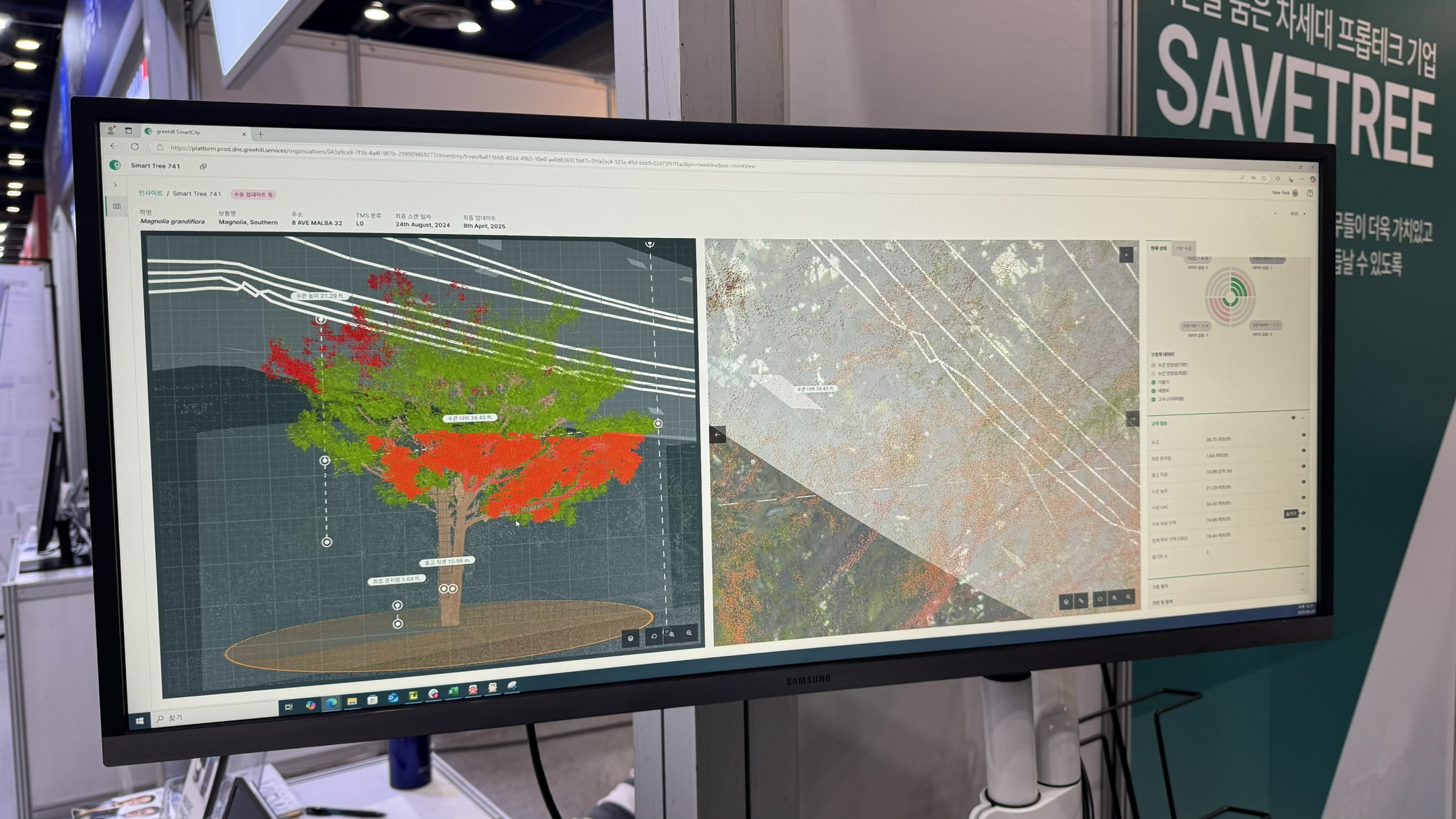Close the street view panel

tap(1126, 254)
